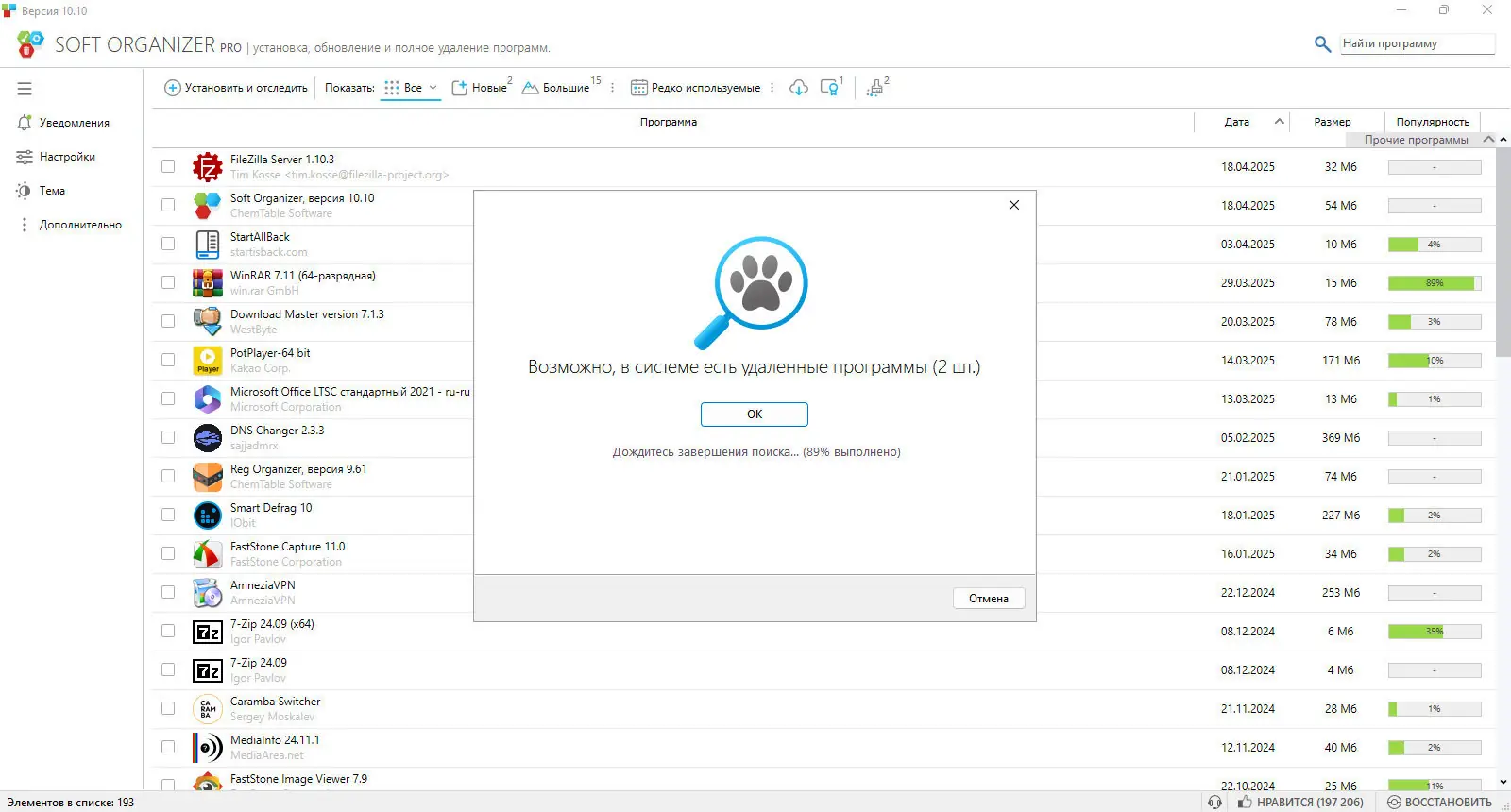Viewport: 1511px width, 812px height.
Task: Enable the PotPlayer-64 bit checkbox
Action: pyautogui.click(x=168, y=361)
